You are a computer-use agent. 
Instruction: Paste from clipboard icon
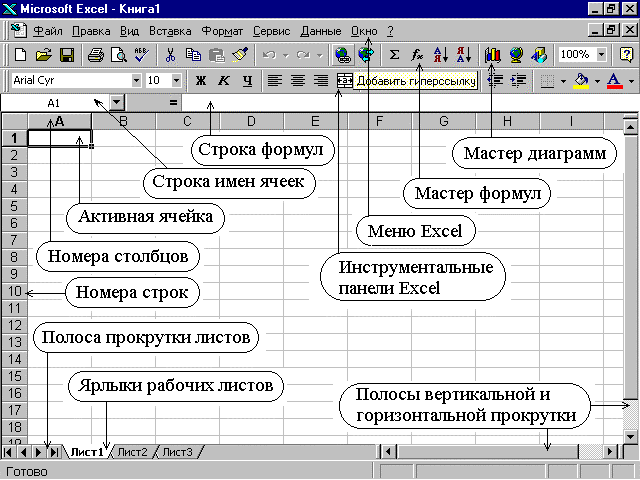(x=217, y=55)
